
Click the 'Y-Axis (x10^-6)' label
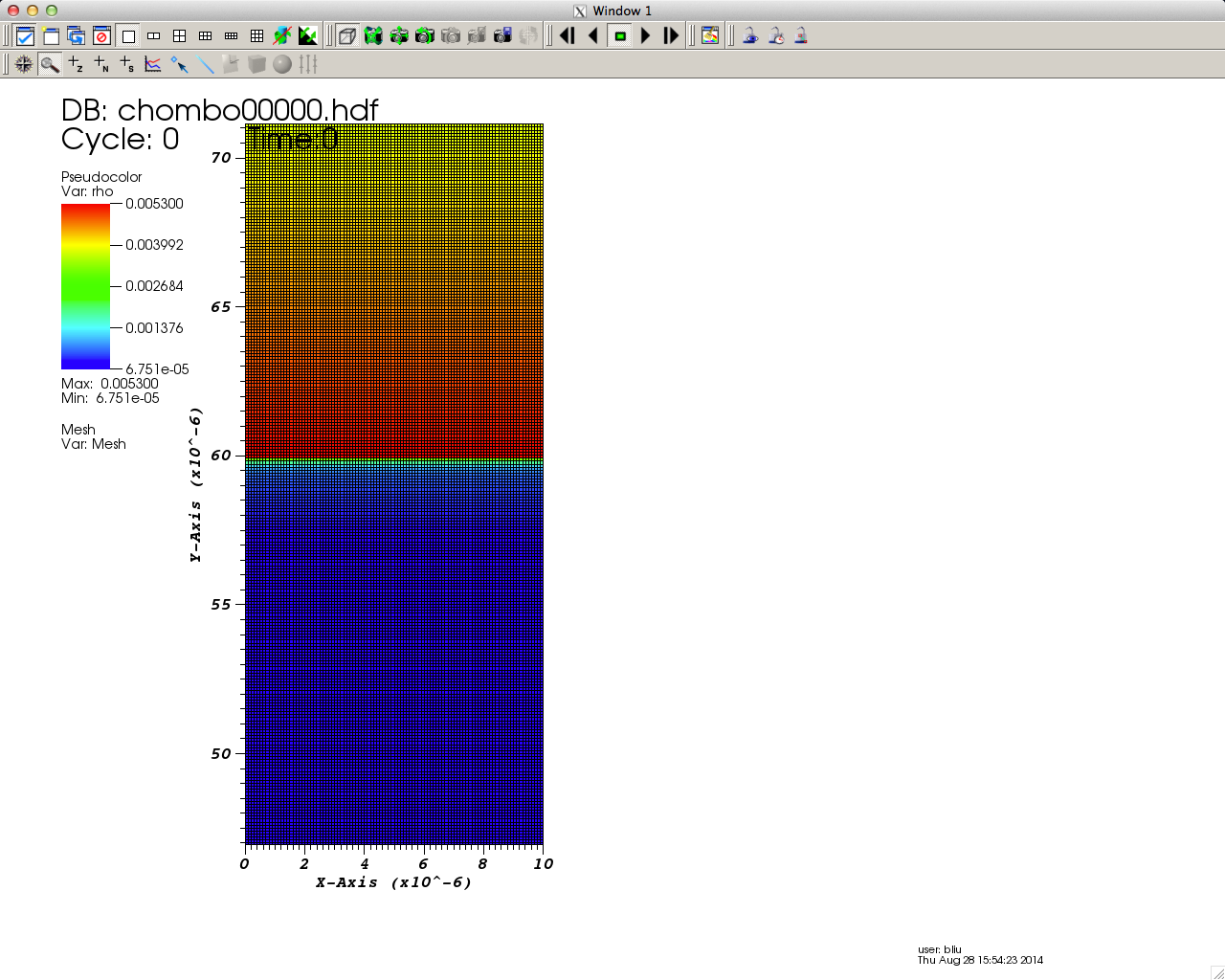(196, 484)
